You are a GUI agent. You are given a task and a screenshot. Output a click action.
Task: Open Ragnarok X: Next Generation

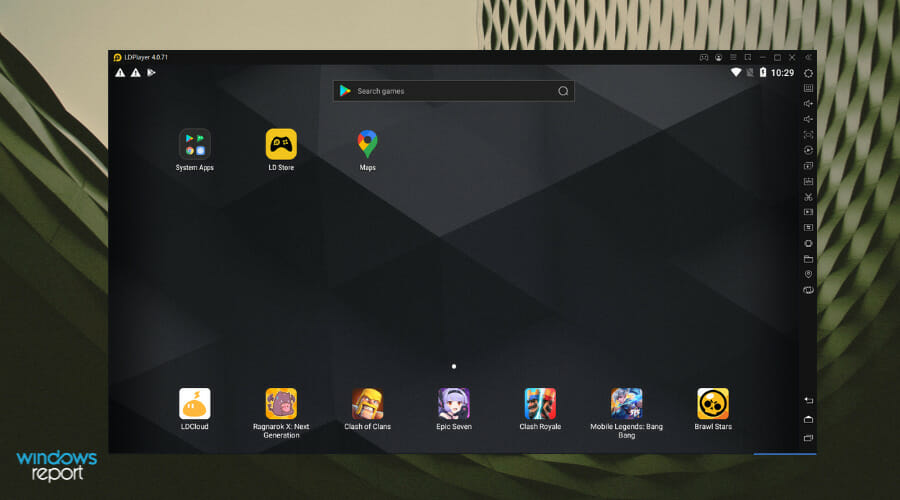(x=281, y=413)
